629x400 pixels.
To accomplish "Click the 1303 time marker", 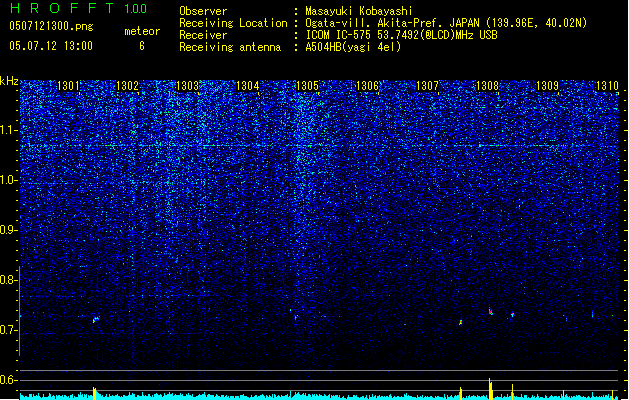I will pos(187,86).
